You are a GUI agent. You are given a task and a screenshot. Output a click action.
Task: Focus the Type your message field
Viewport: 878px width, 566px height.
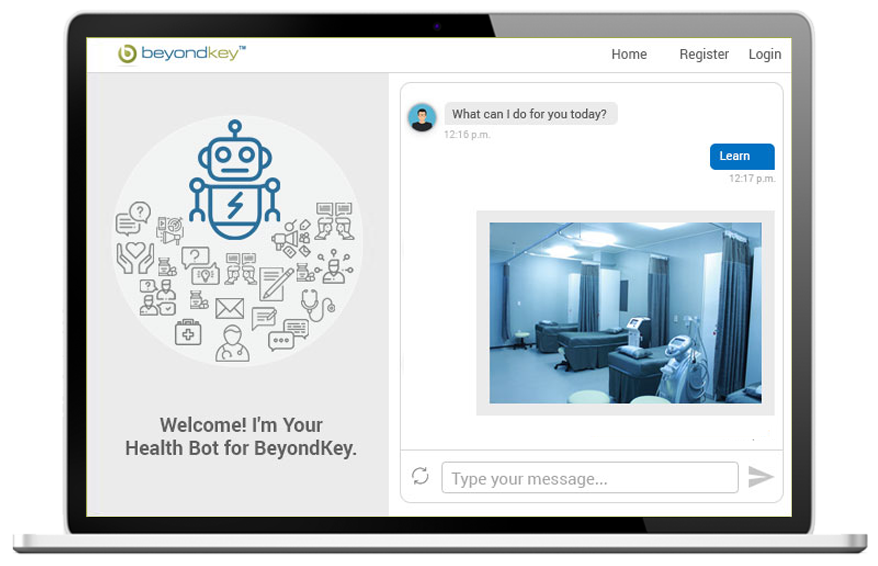point(590,478)
